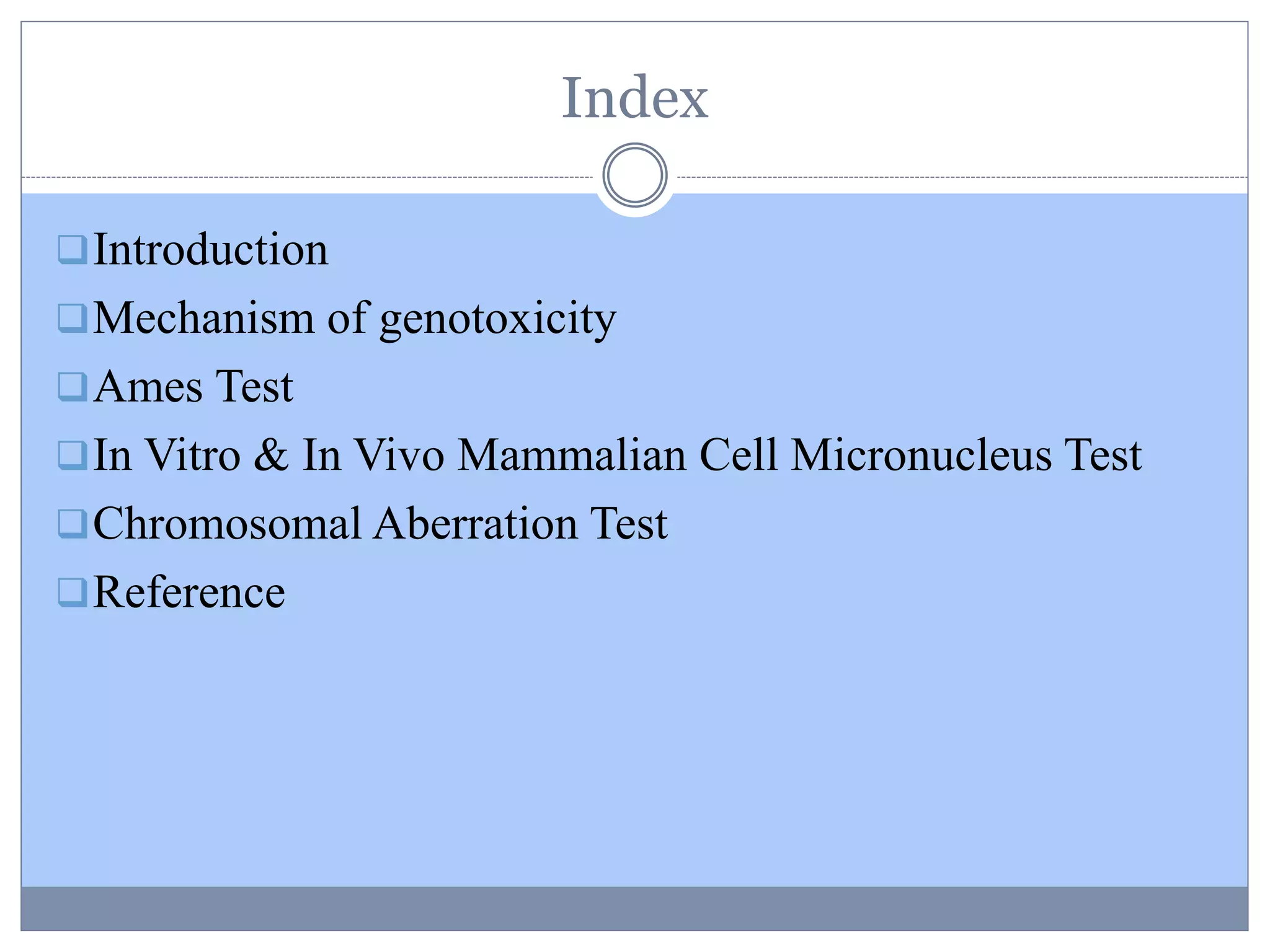1270x952 pixels.
Task: Select the Ames Test entry
Action: 193,387
